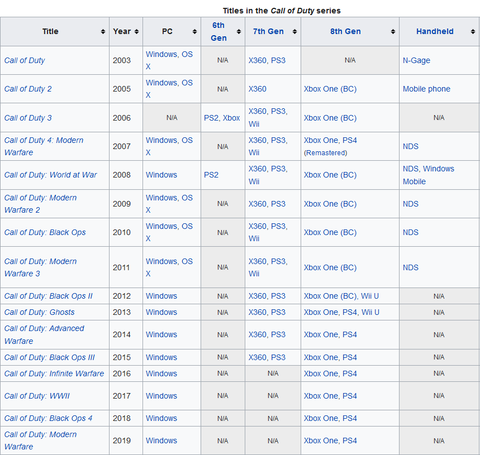Open Call of Duty: Black Ops III link
This screenshot has height=455, width=480.
click(x=49, y=357)
